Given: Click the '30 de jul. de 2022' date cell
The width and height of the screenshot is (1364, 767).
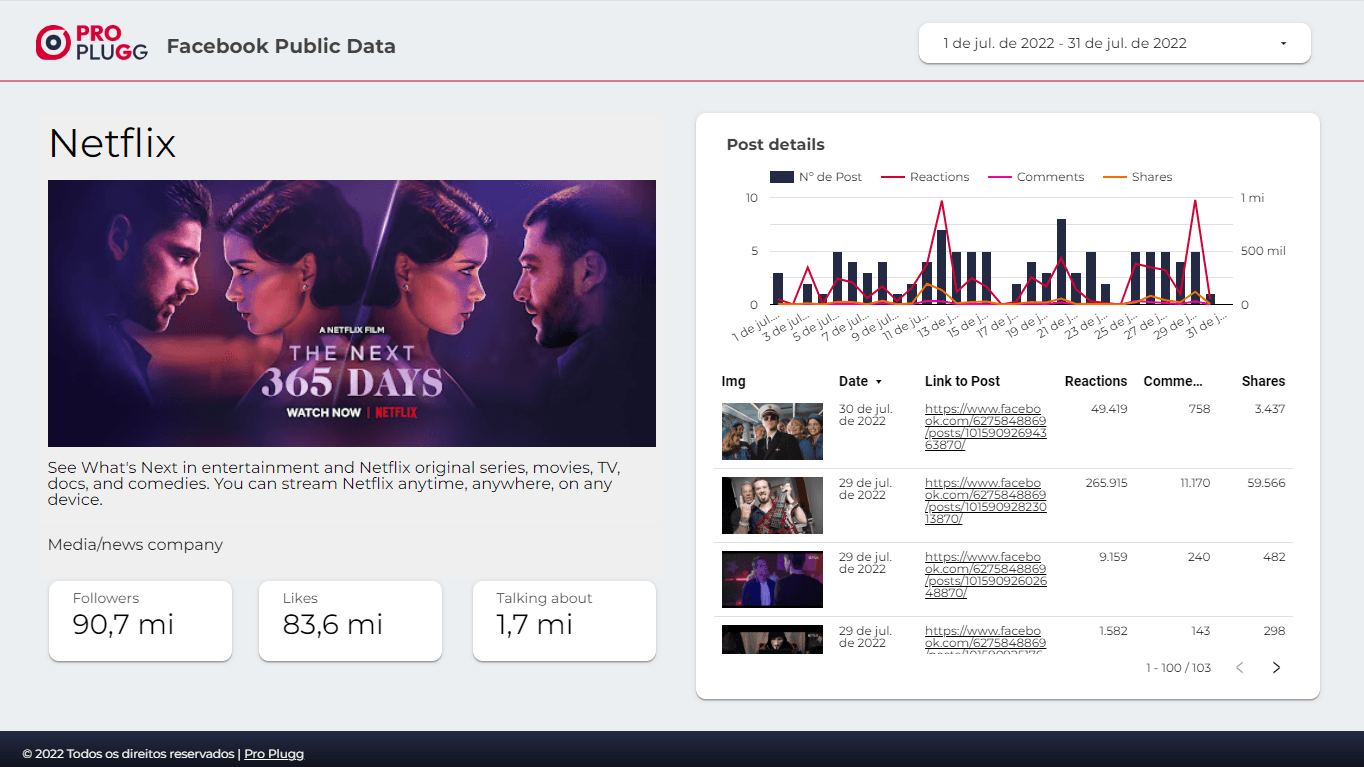Looking at the screenshot, I should click(x=866, y=415).
